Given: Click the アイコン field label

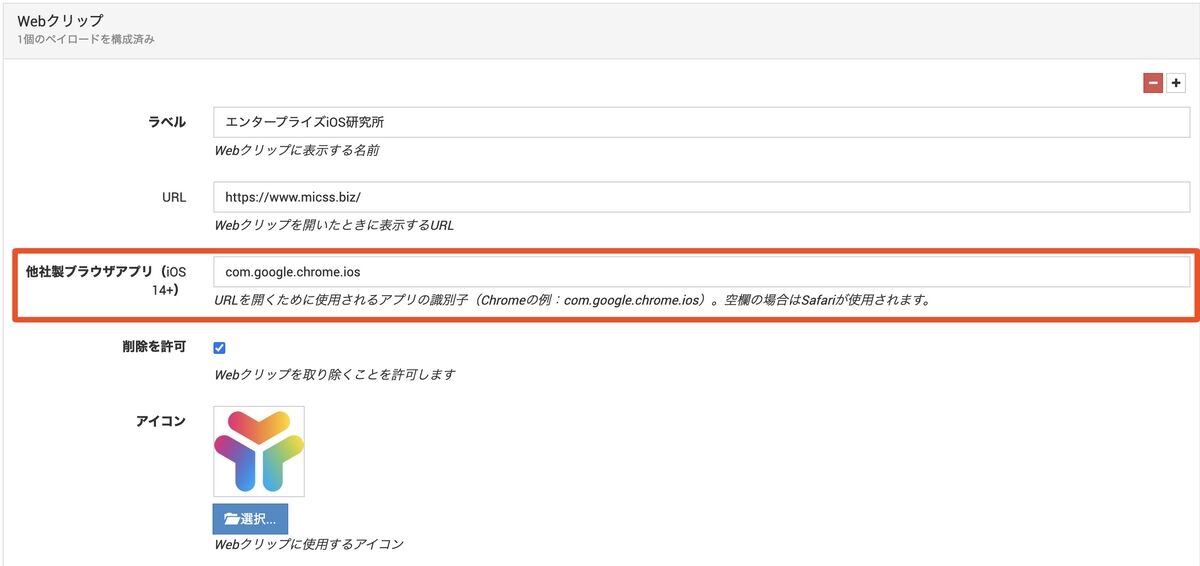Looking at the screenshot, I should point(161,421).
